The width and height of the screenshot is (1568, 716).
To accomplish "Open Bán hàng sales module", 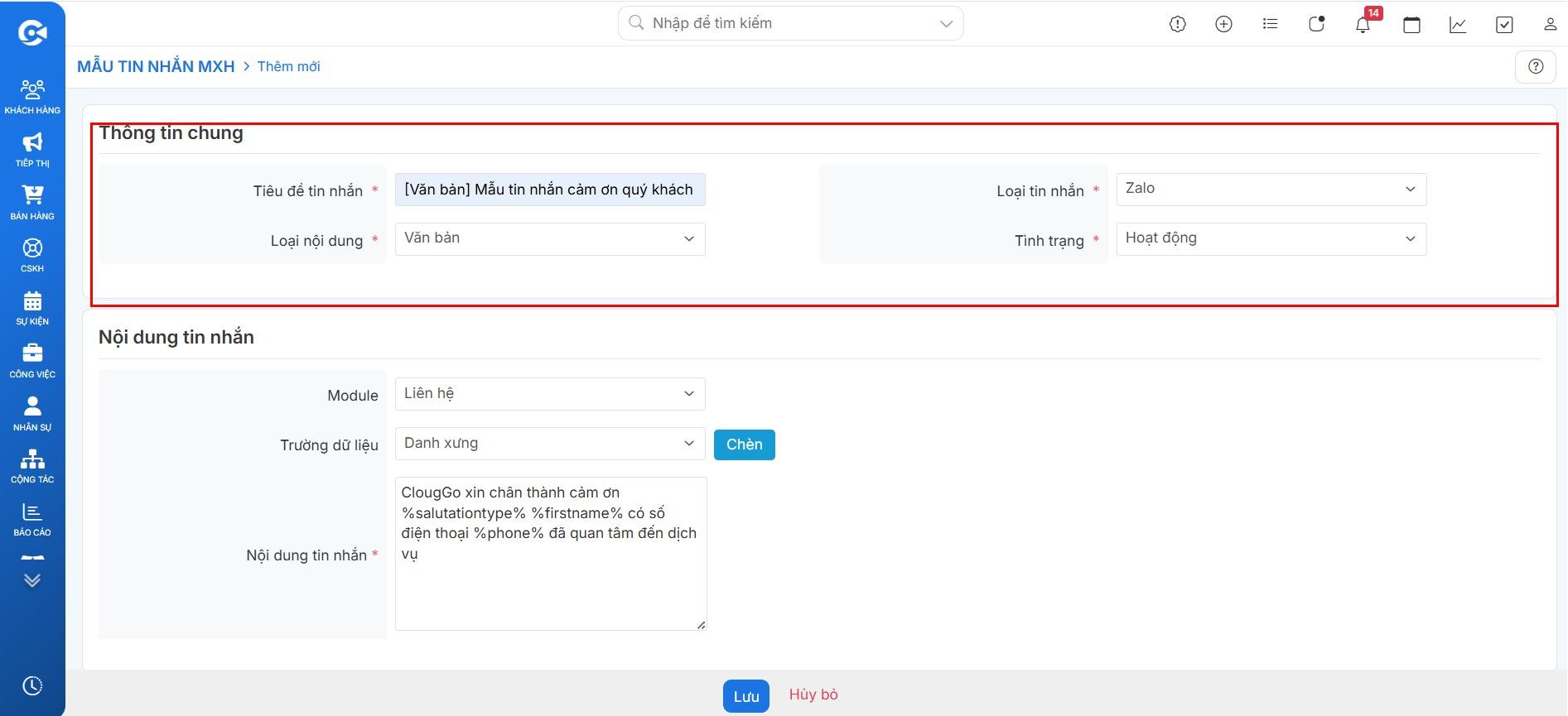I will [x=32, y=202].
